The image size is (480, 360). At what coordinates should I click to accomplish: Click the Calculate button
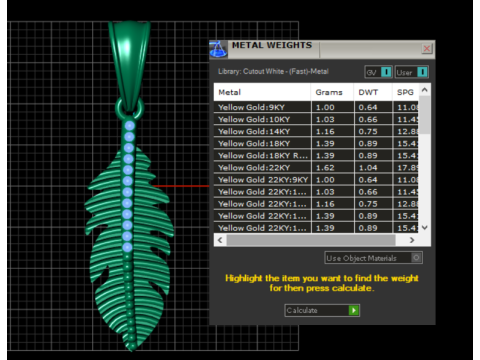(x=322, y=310)
